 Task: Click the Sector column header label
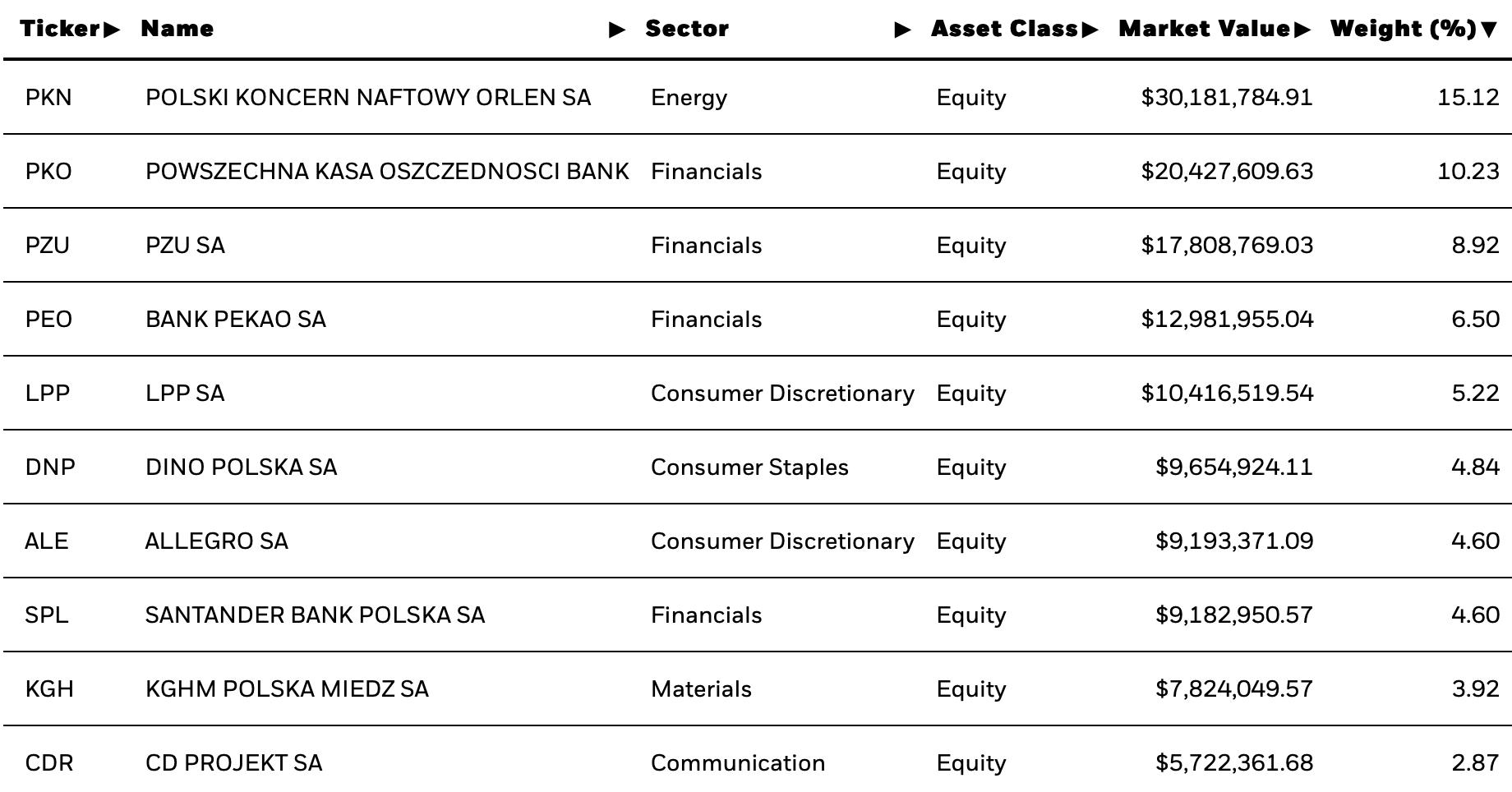pos(687,29)
